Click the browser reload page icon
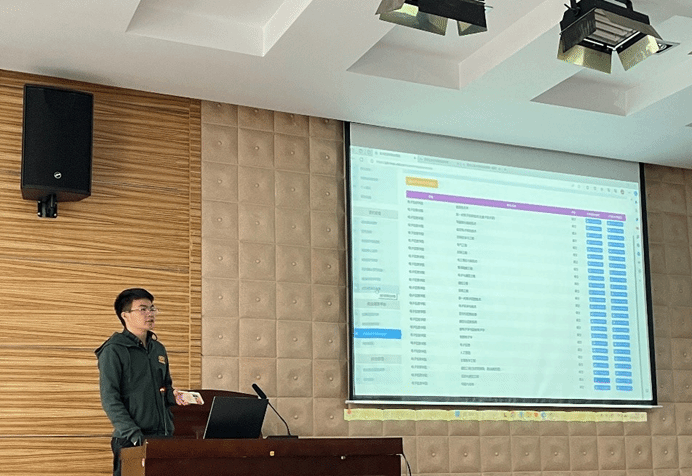This screenshot has height=476, width=692. (368, 163)
